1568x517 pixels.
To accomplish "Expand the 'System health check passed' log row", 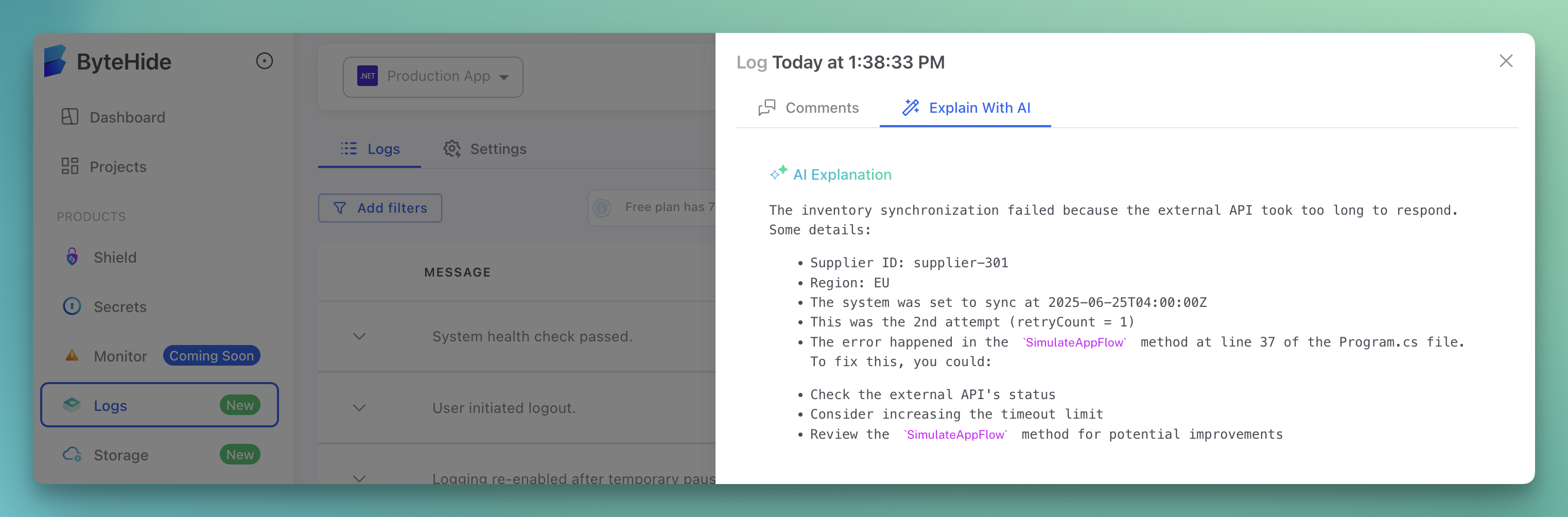I will [x=359, y=336].
